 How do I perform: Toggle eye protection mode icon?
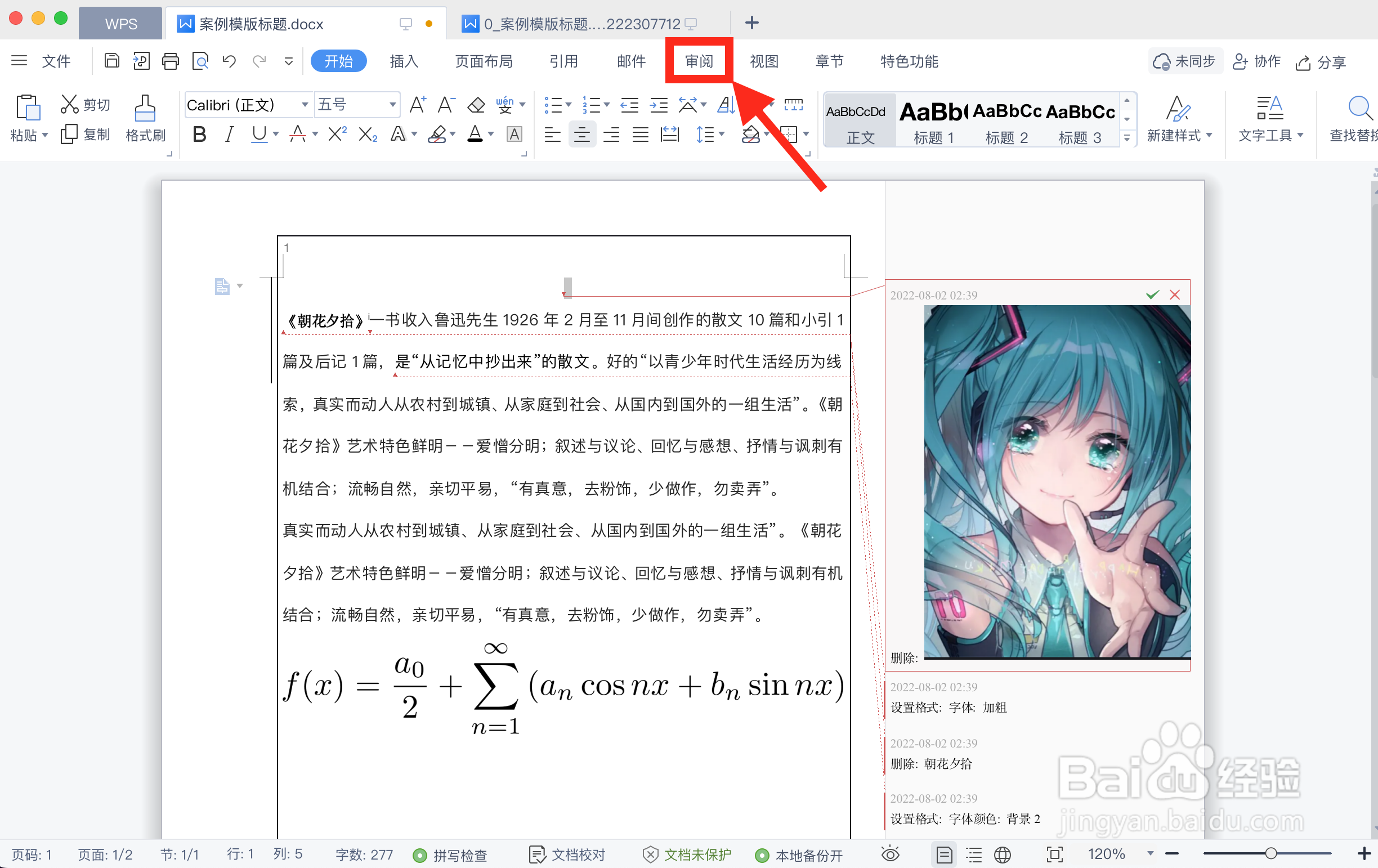tap(891, 854)
